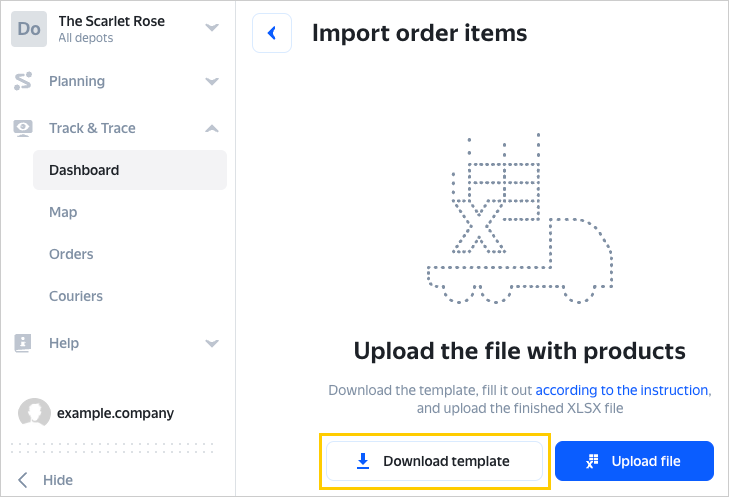The width and height of the screenshot is (729, 497).
Task: Click the XLSX icon in Upload file
Action: 592,461
